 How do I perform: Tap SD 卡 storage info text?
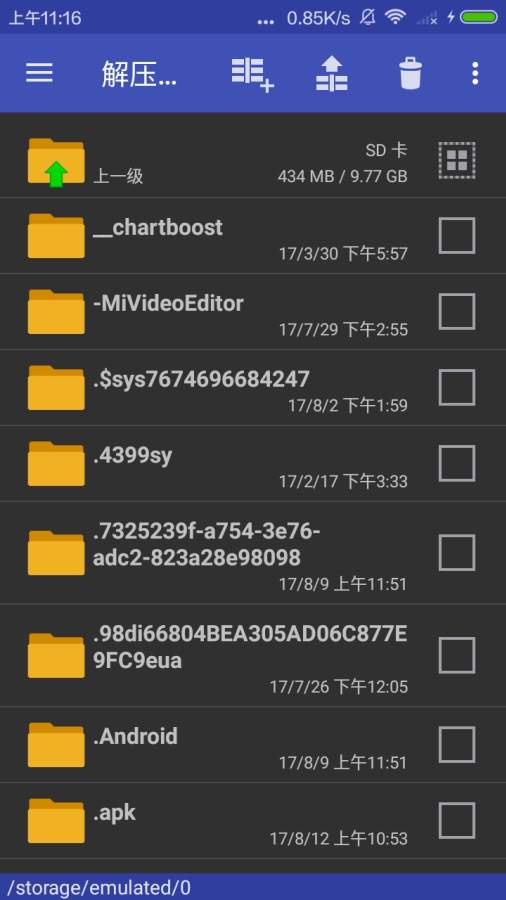point(387,150)
